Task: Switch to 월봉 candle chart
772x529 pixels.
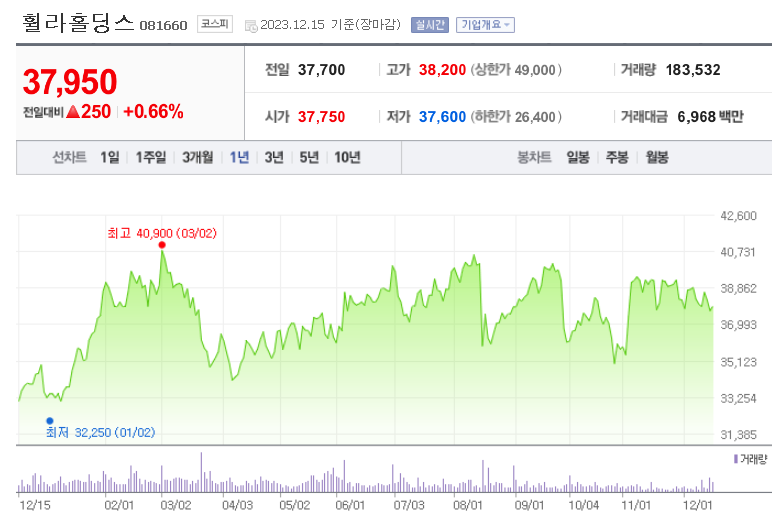Action: pyautogui.click(x=657, y=157)
